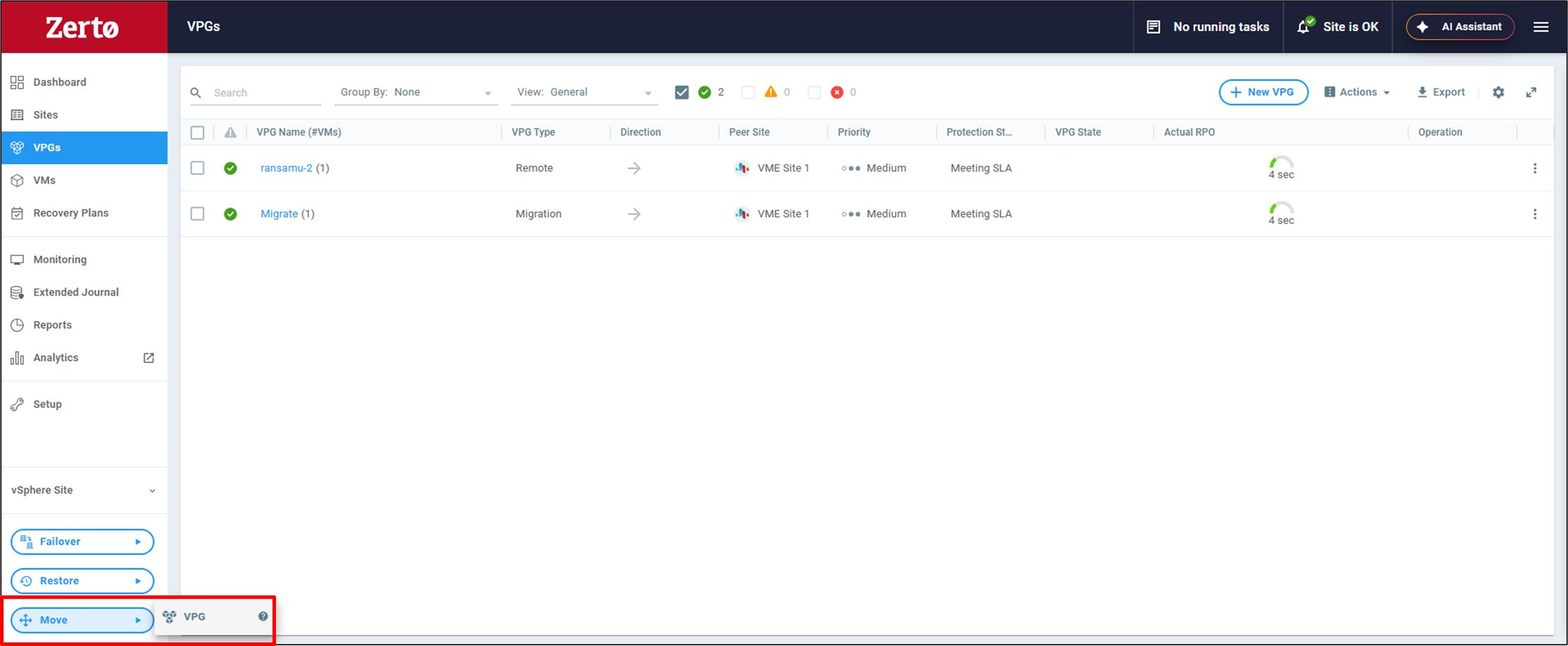Enable the error VPGs filter checkbox
Screen dimensions: 1568x646
pos(814,92)
